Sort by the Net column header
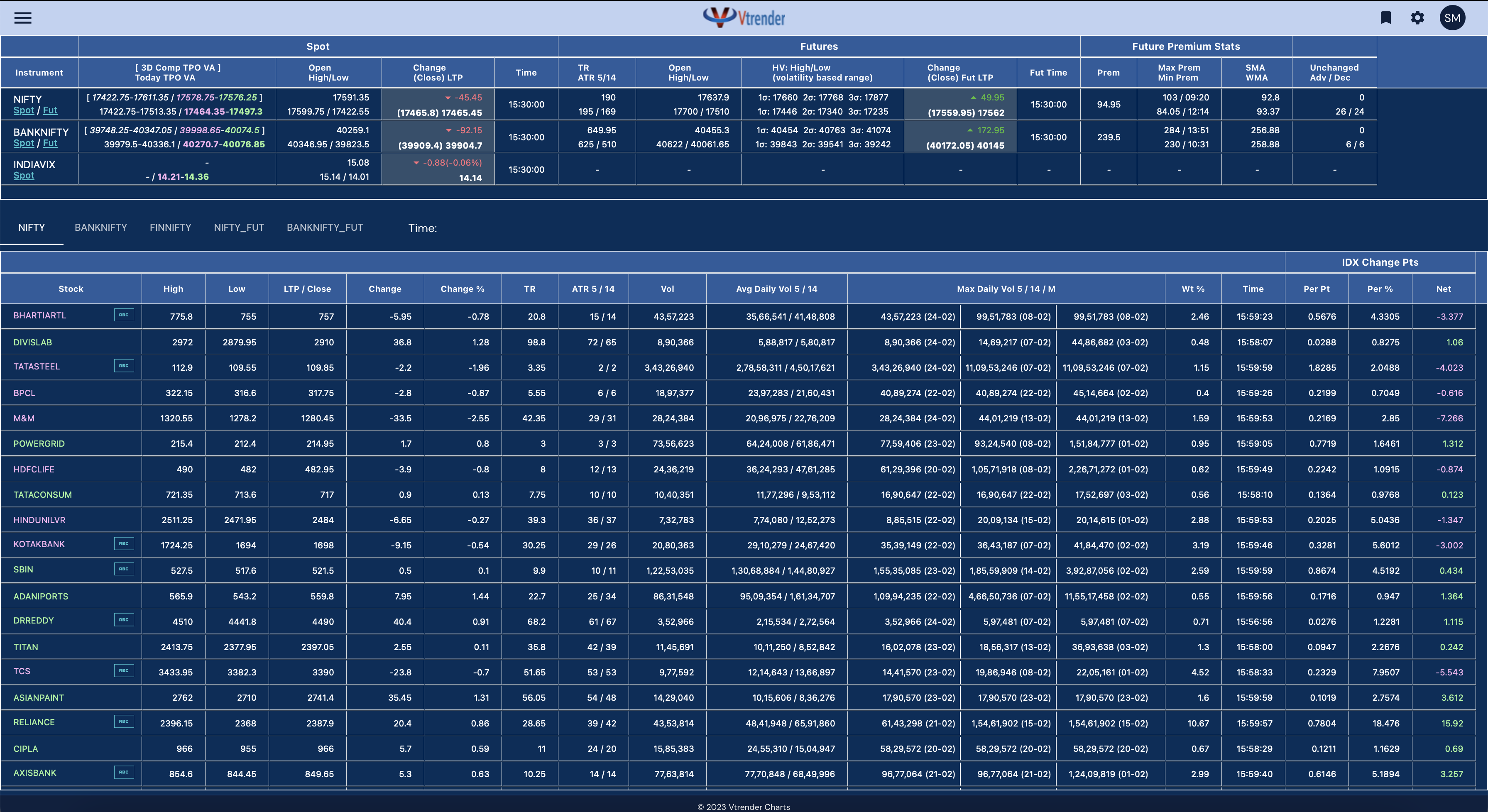This screenshot has width=1488, height=812. click(x=1444, y=289)
